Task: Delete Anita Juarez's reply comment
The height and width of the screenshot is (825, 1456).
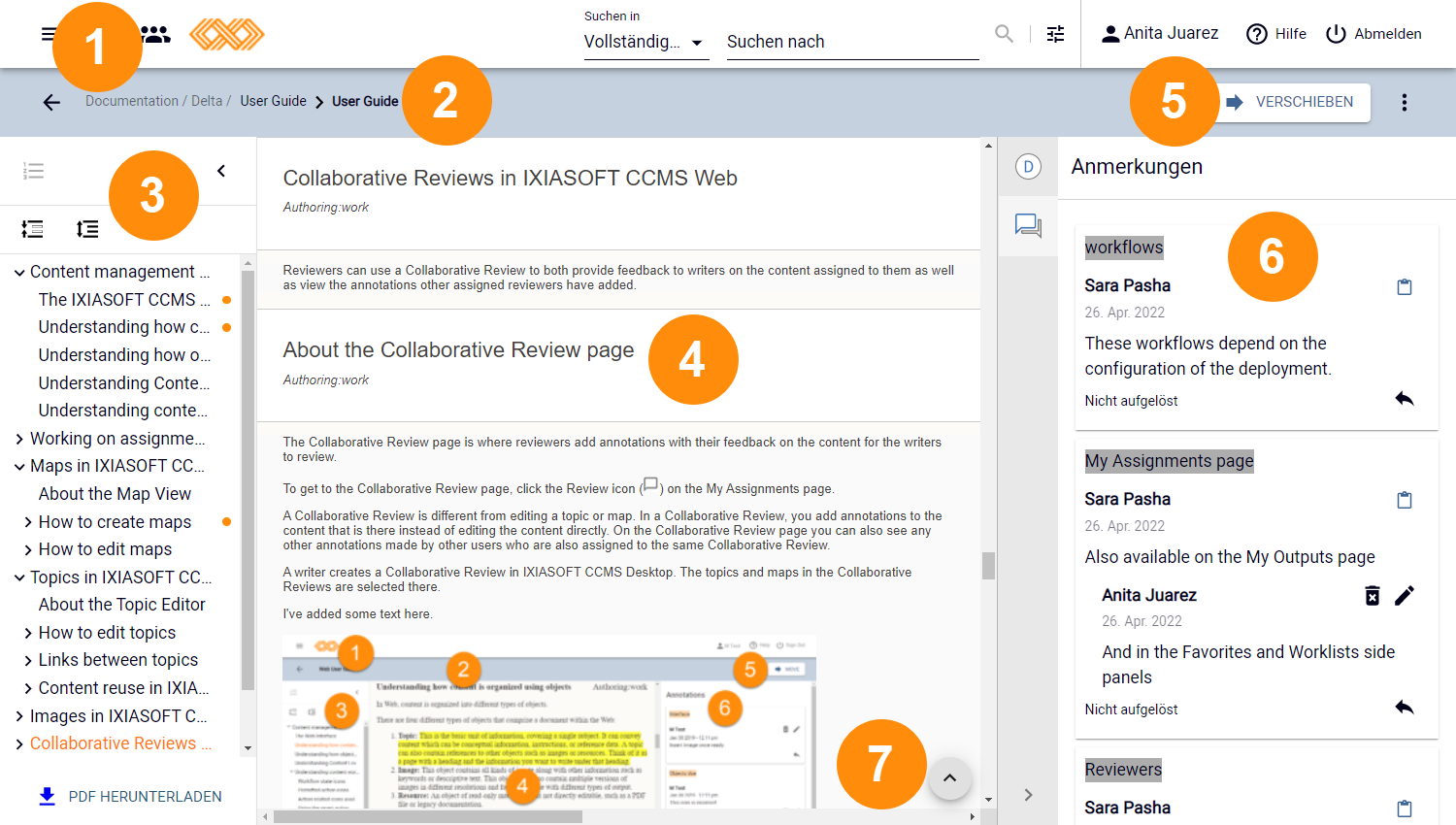Action: coord(1373,595)
